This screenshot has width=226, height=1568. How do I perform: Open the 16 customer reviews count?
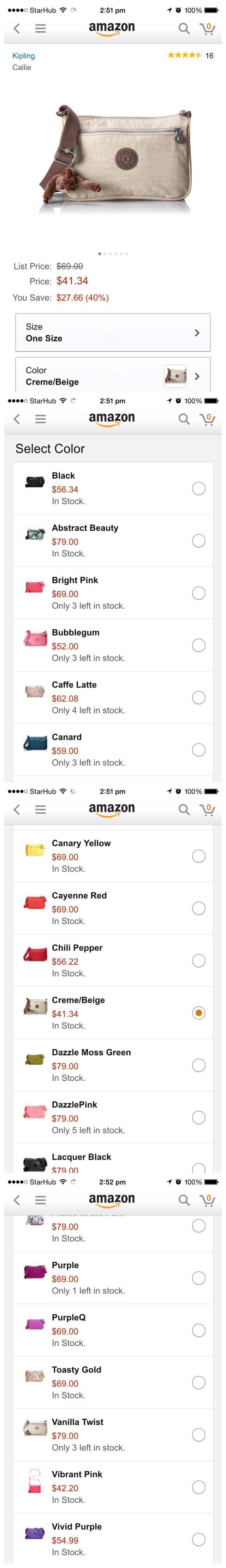click(210, 56)
